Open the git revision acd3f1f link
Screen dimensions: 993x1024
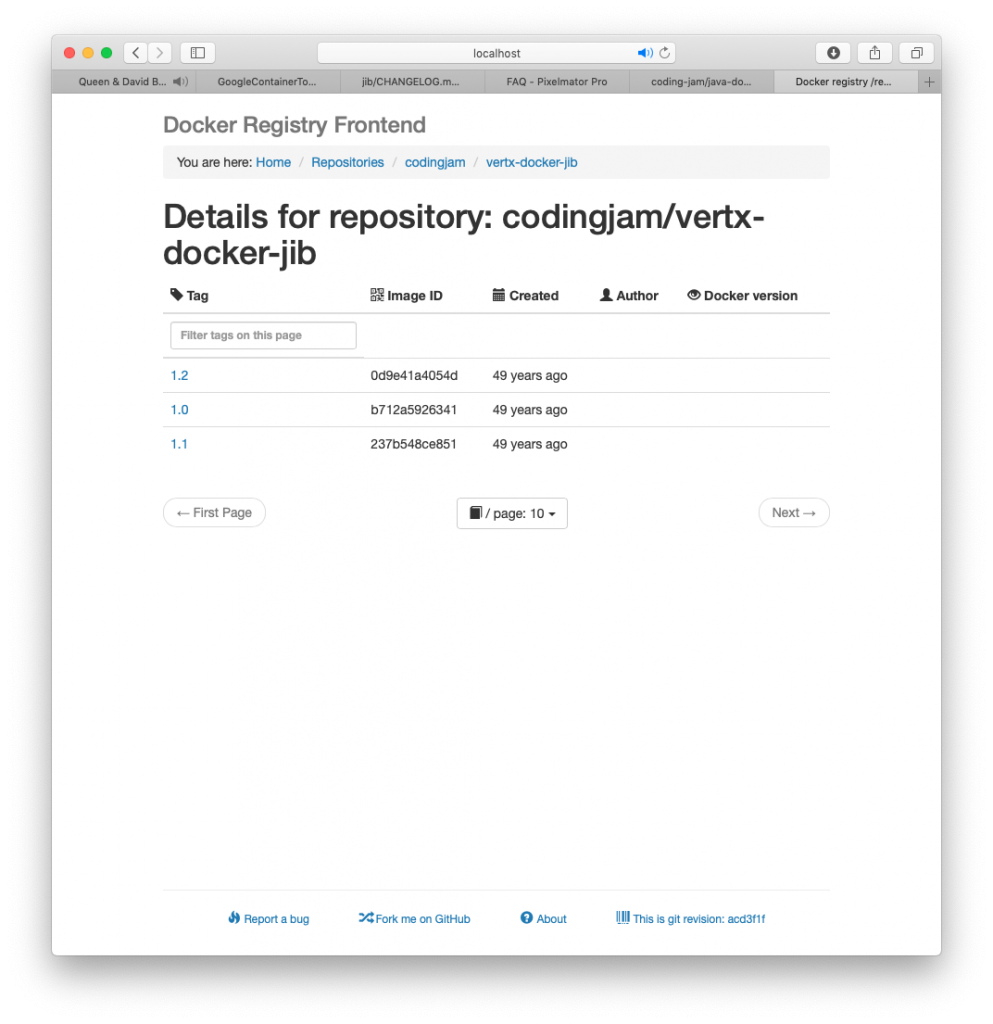(699, 919)
